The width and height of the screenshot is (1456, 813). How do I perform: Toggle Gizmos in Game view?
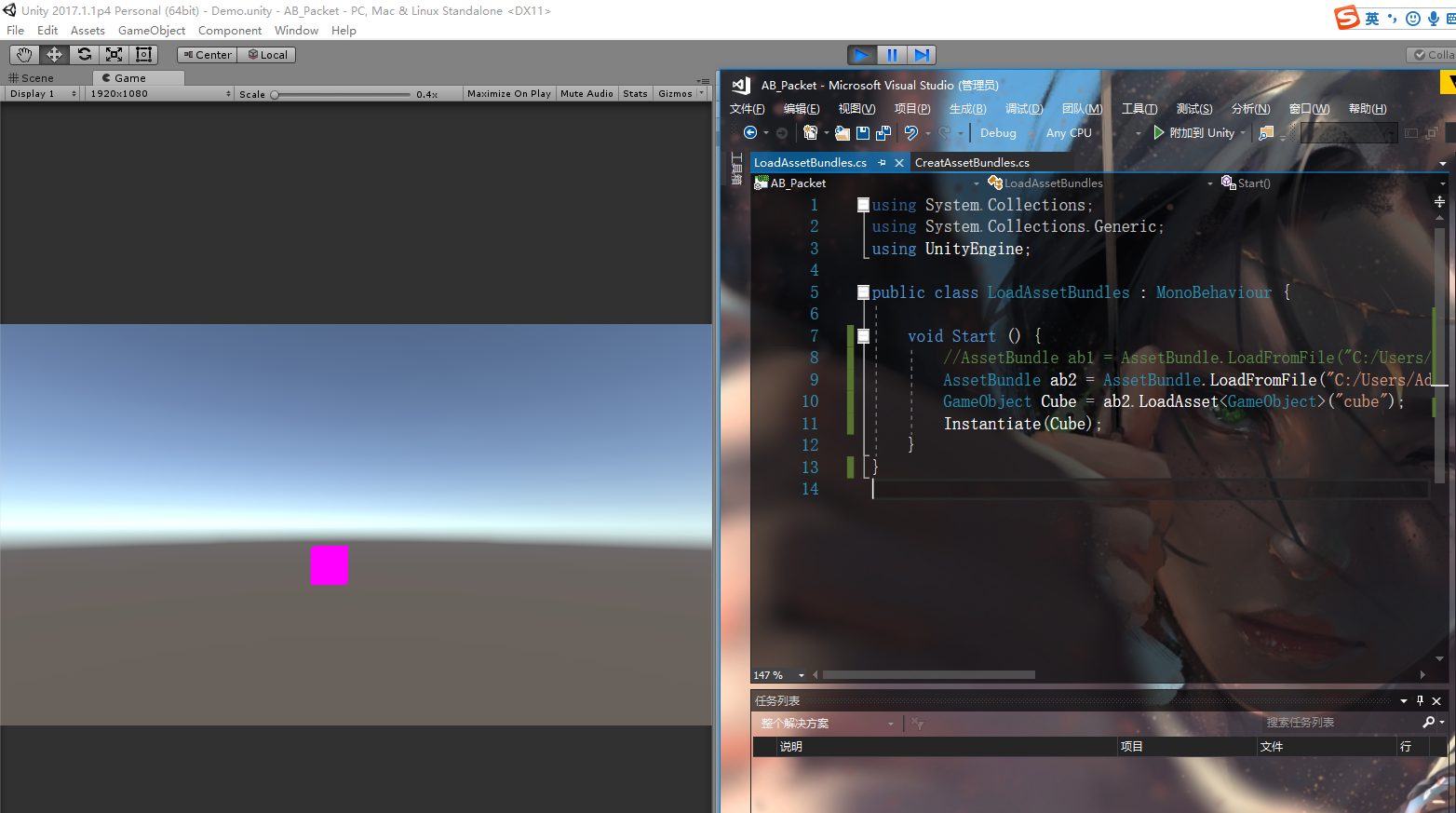(x=675, y=94)
